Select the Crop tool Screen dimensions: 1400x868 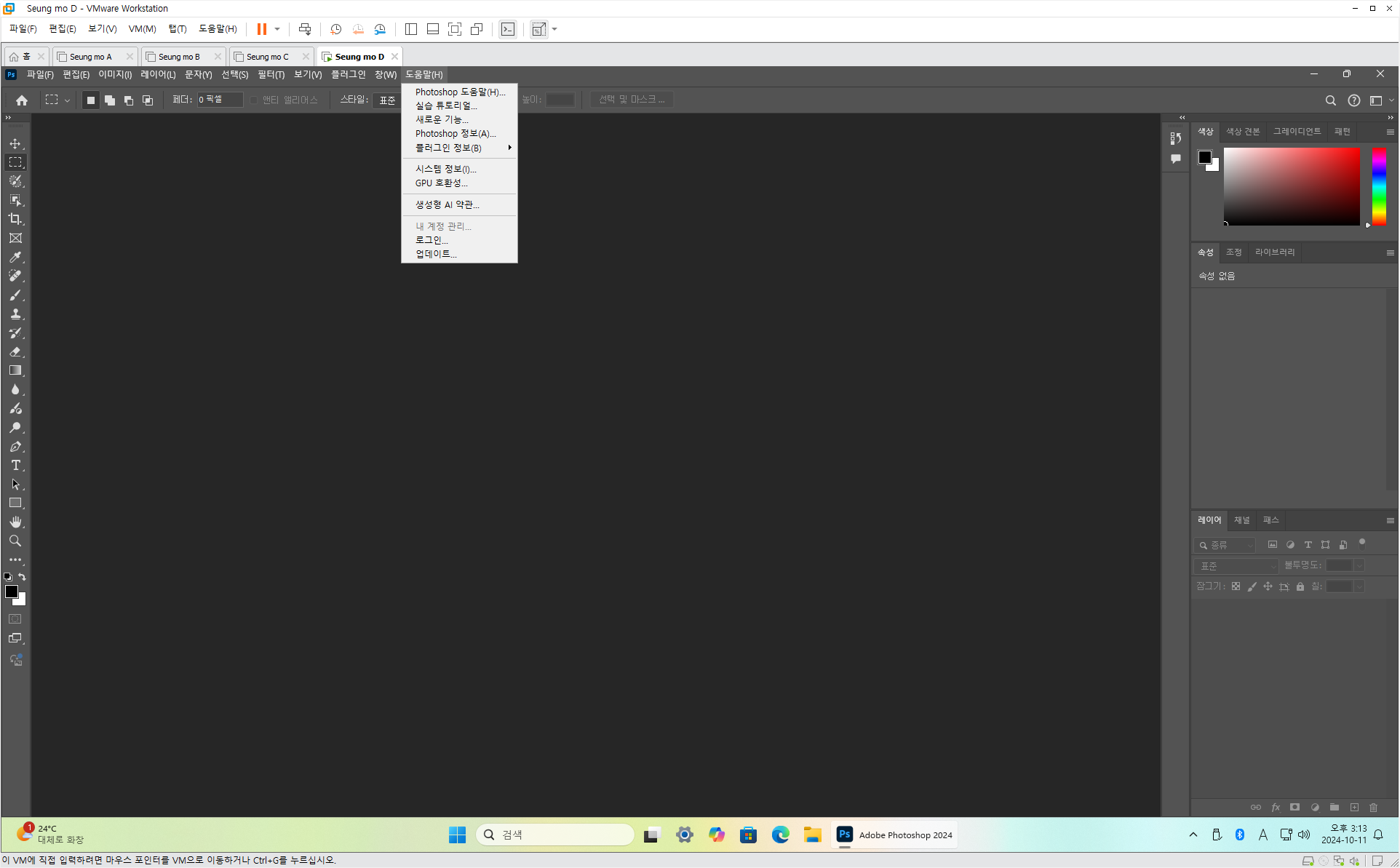[15, 219]
